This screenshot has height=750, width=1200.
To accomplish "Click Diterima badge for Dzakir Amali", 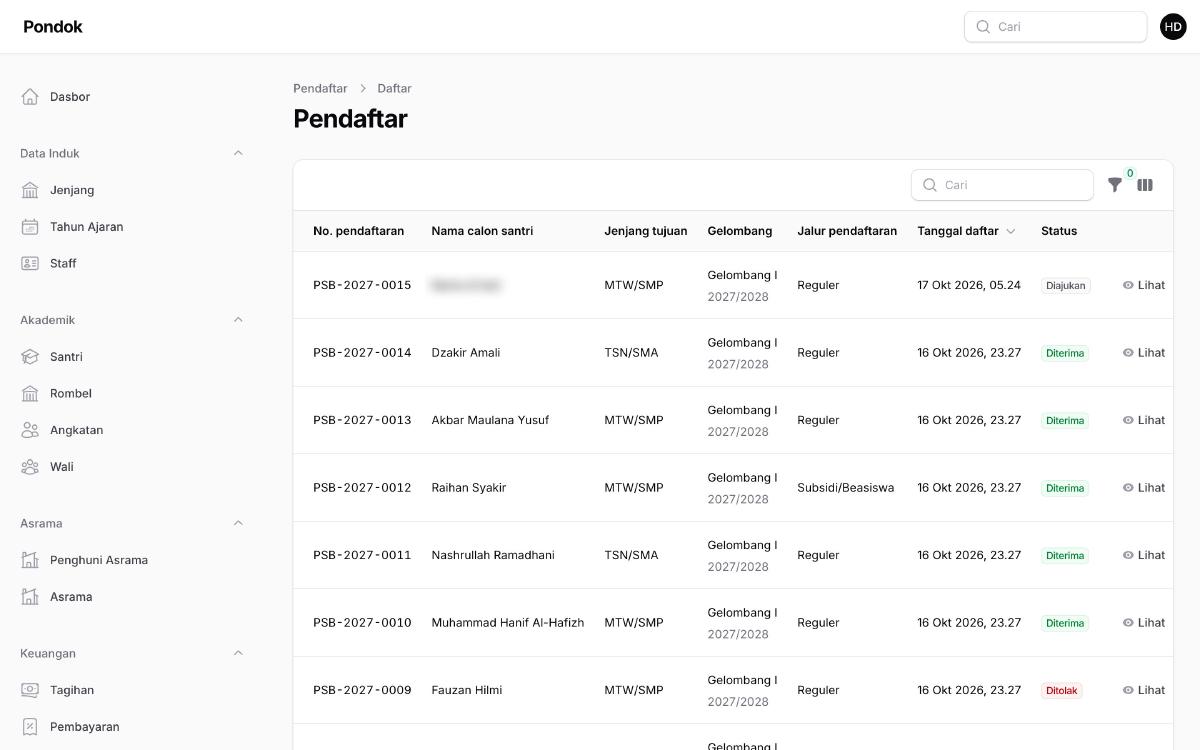I will pos(1065,353).
